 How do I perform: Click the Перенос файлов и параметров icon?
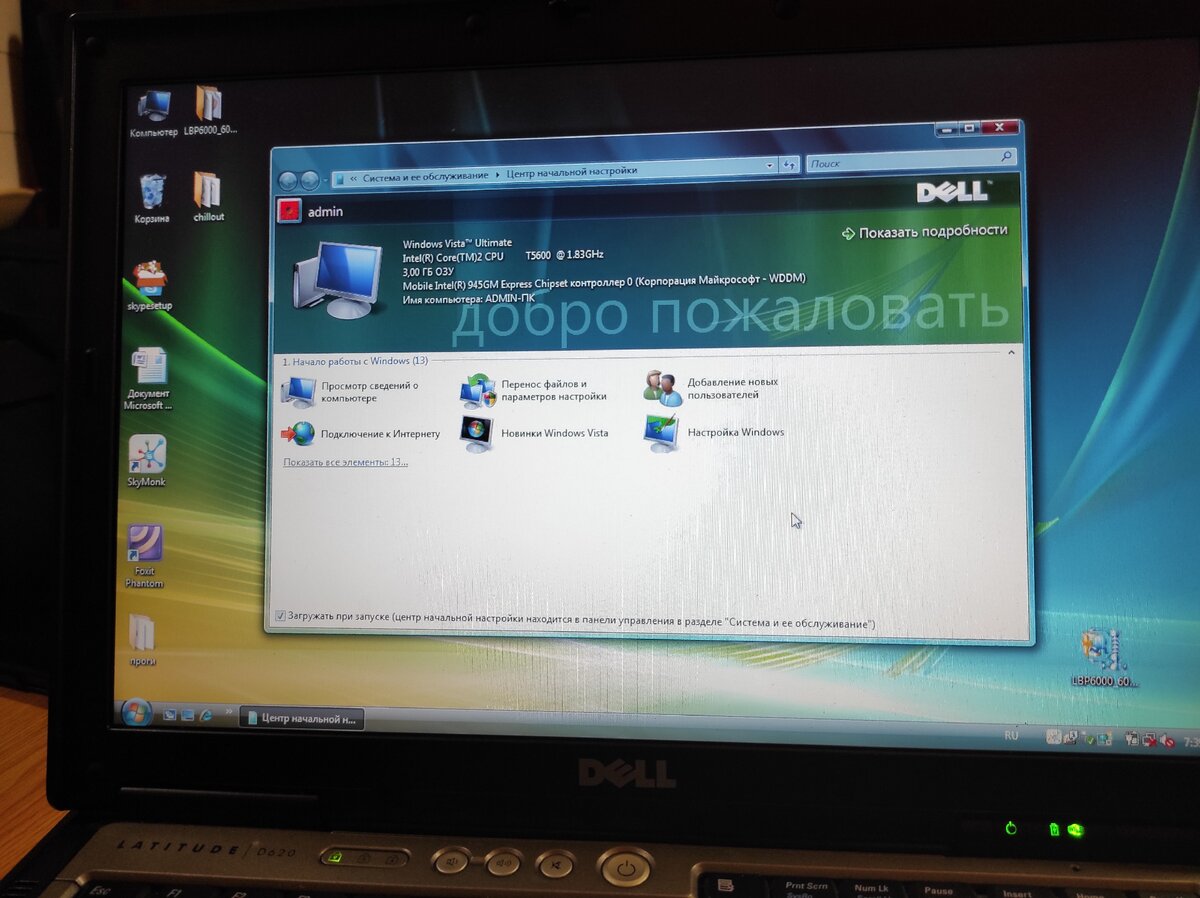tap(478, 391)
